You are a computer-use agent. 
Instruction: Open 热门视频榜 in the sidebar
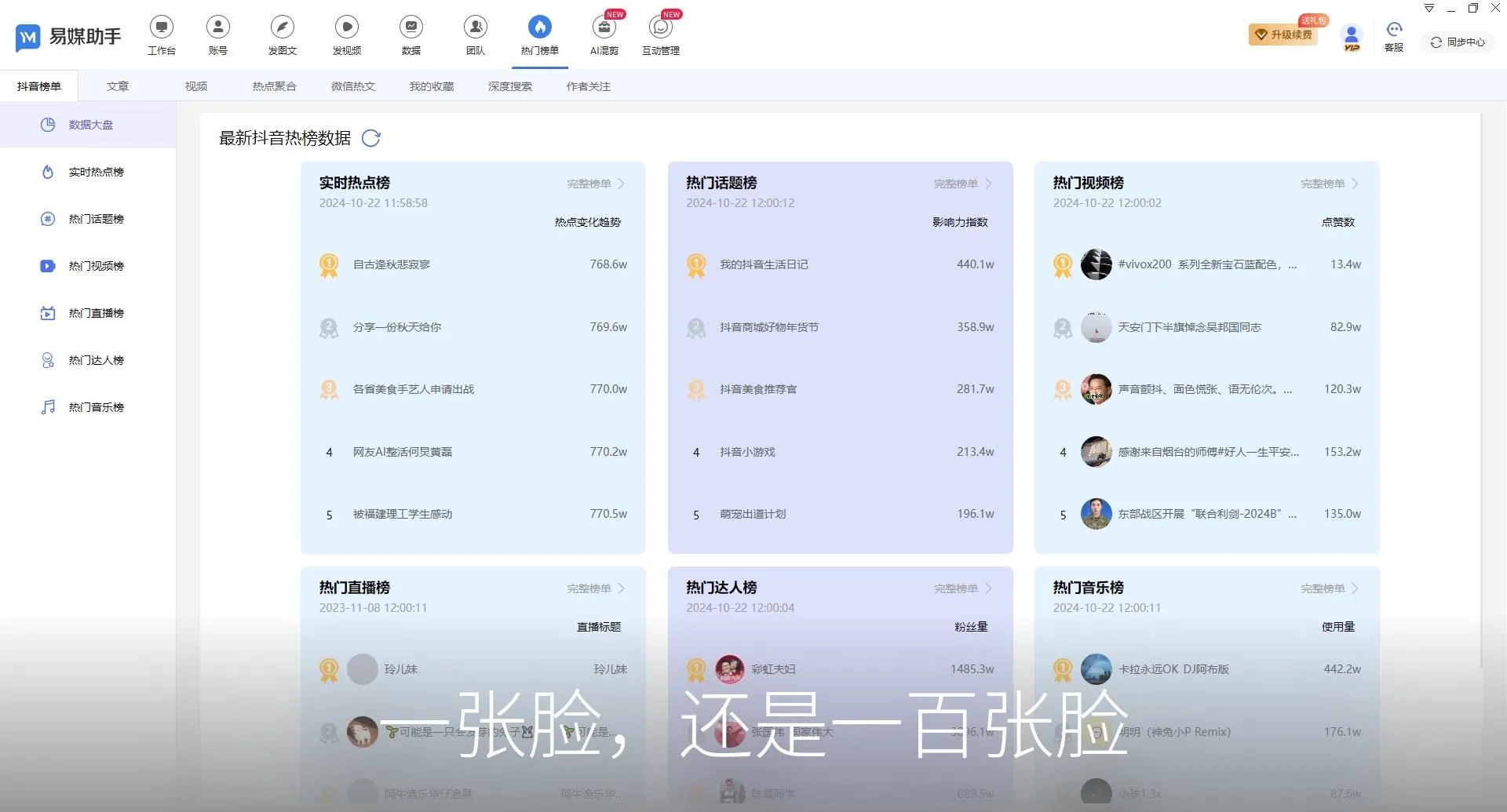click(x=88, y=266)
